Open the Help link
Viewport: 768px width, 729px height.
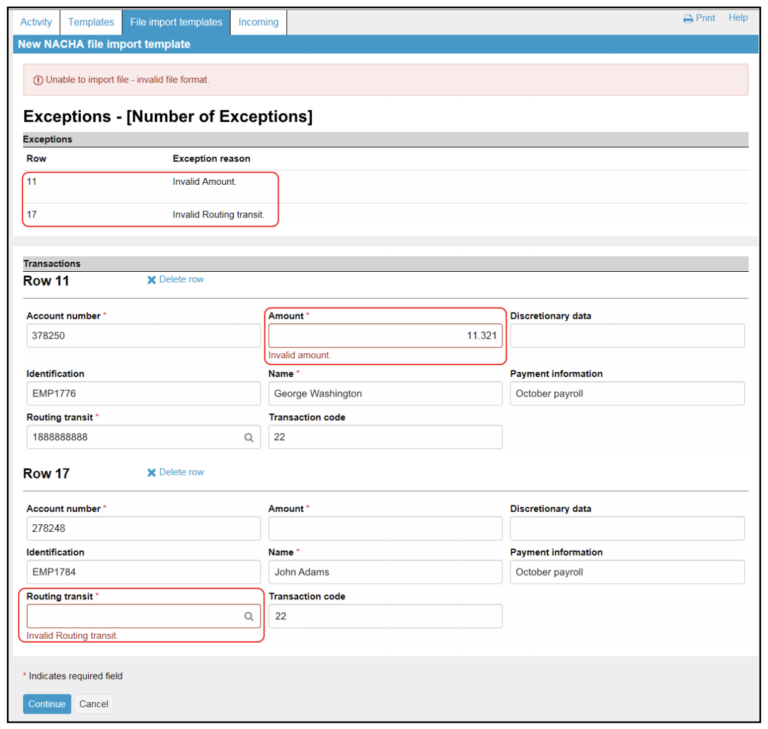[737, 18]
